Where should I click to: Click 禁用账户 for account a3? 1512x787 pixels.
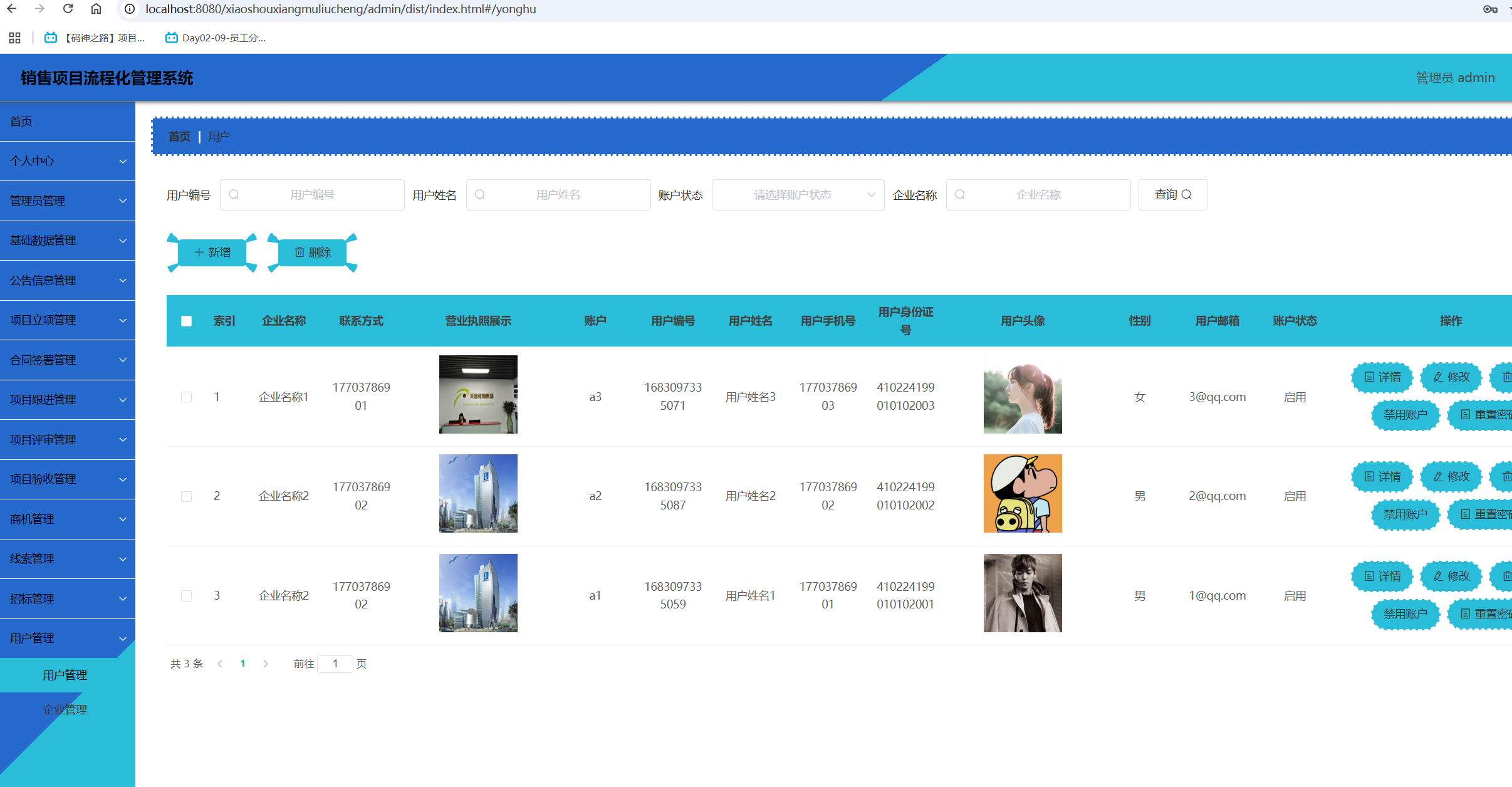click(1405, 415)
